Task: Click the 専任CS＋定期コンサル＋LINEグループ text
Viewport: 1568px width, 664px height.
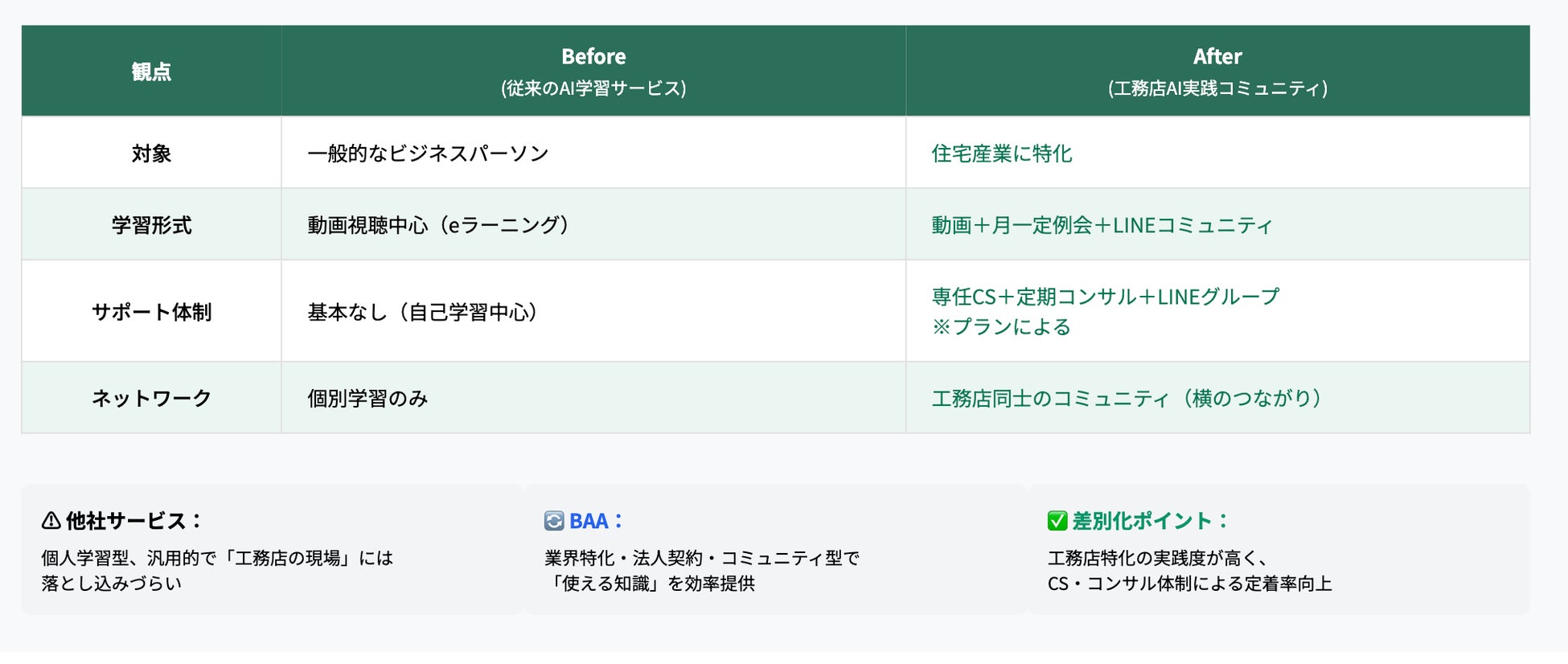Action: click(1105, 297)
